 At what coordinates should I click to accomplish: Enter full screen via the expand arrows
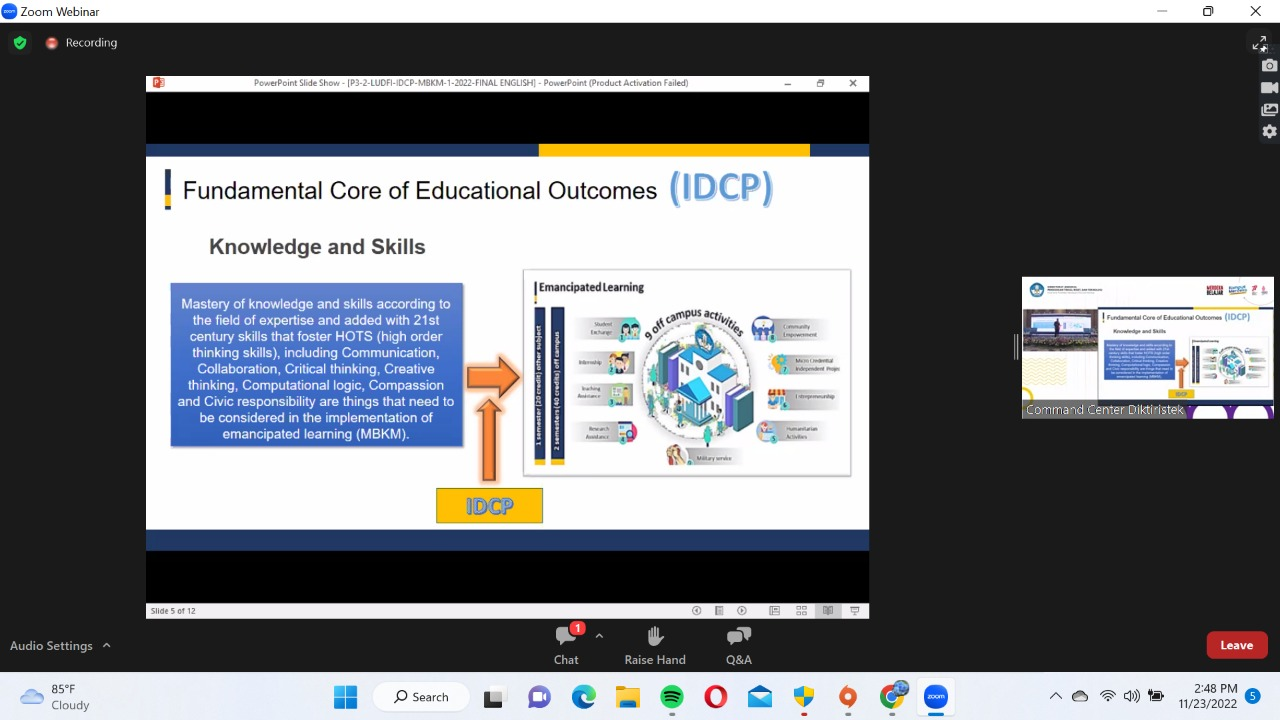coord(1260,43)
